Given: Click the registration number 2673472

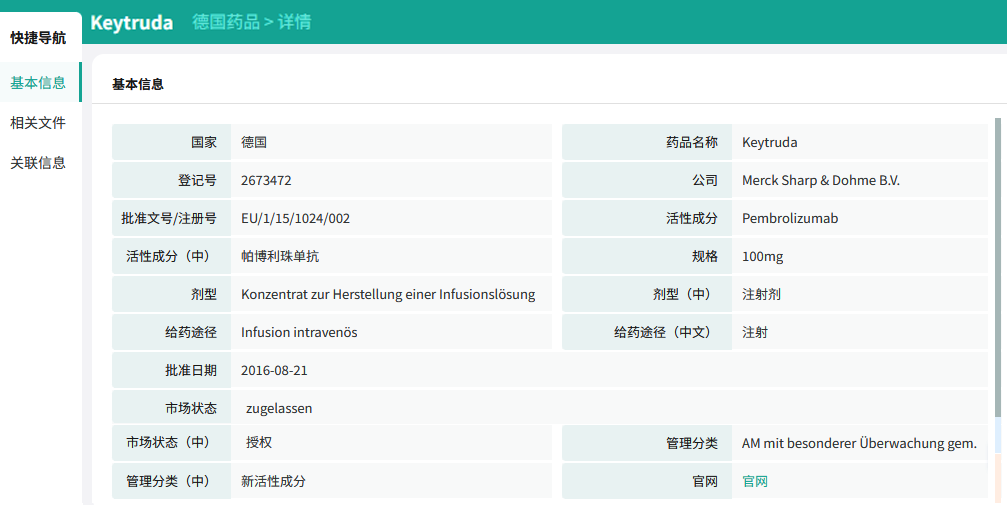Looking at the screenshot, I should point(266,181).
